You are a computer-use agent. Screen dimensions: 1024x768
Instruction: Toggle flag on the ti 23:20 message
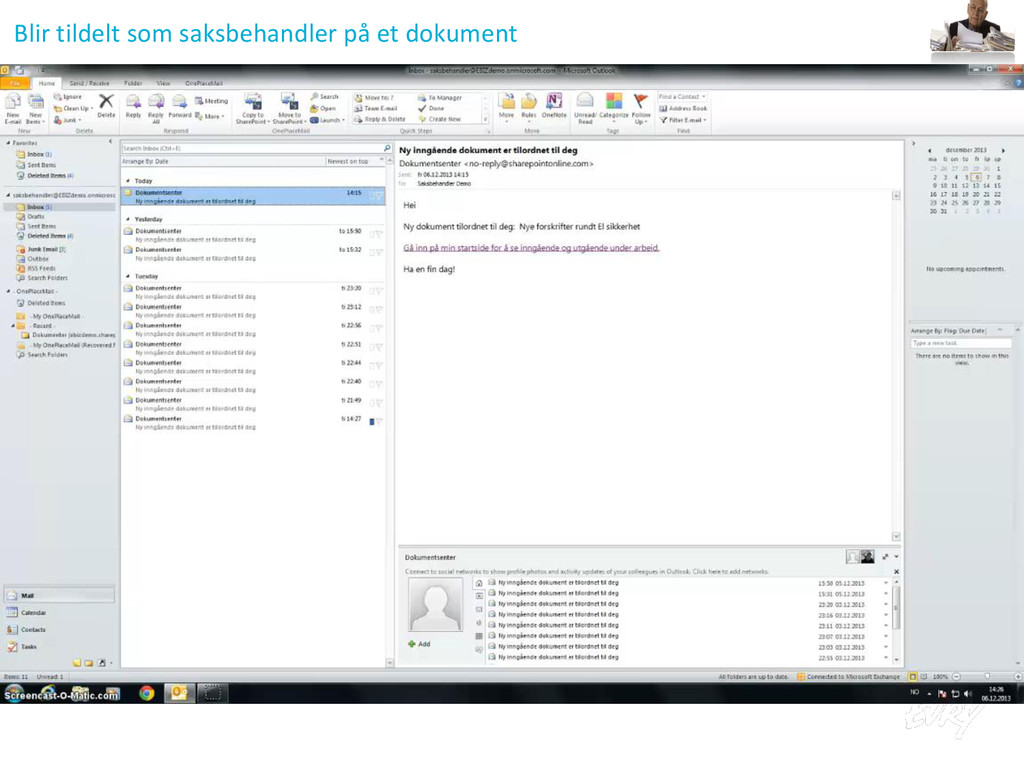(379, 291)
